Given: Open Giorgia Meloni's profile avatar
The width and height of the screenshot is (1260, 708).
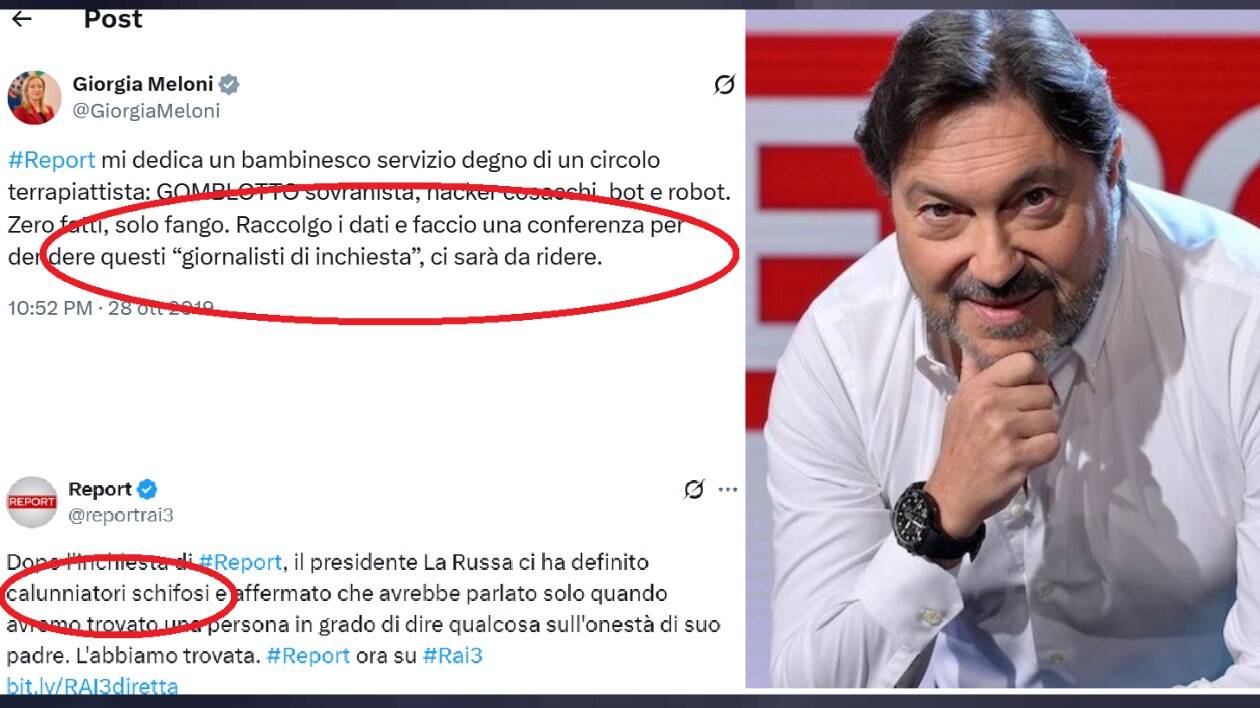Looking at the screenshot, I should (34, 98).
